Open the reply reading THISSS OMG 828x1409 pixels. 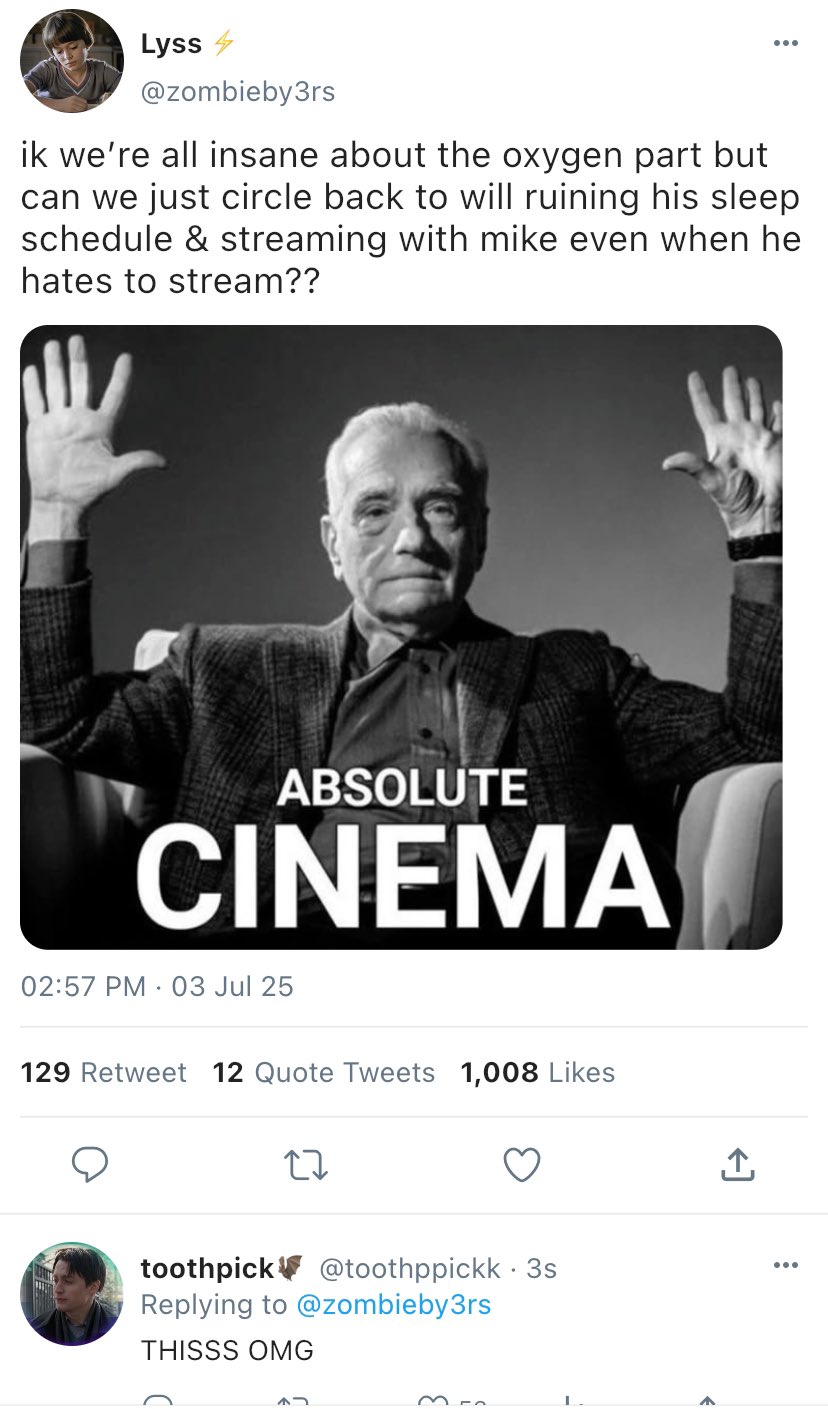227,1351
